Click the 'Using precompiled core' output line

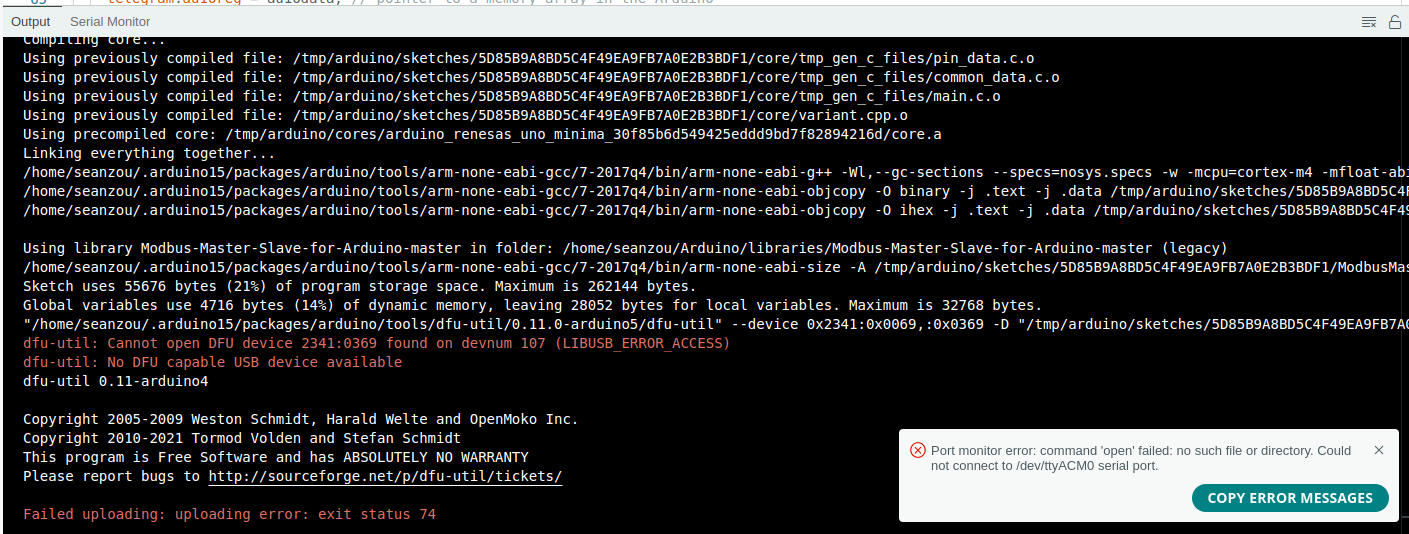tap(482, 134)
